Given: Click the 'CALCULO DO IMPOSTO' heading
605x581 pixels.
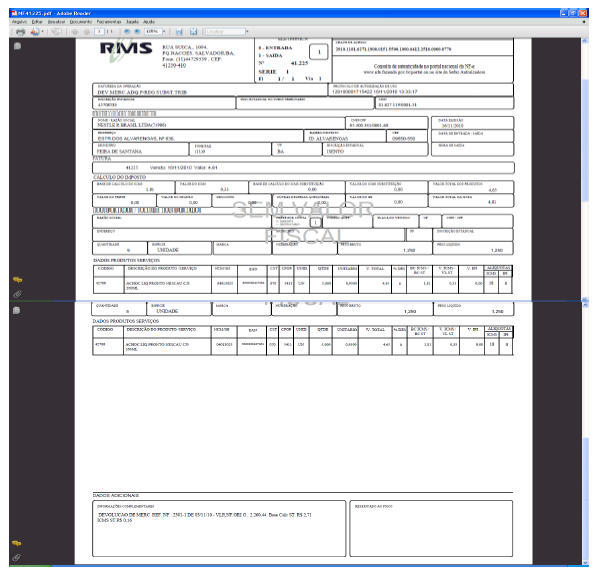Looking at the screenshot, I should tap(120, 177).
